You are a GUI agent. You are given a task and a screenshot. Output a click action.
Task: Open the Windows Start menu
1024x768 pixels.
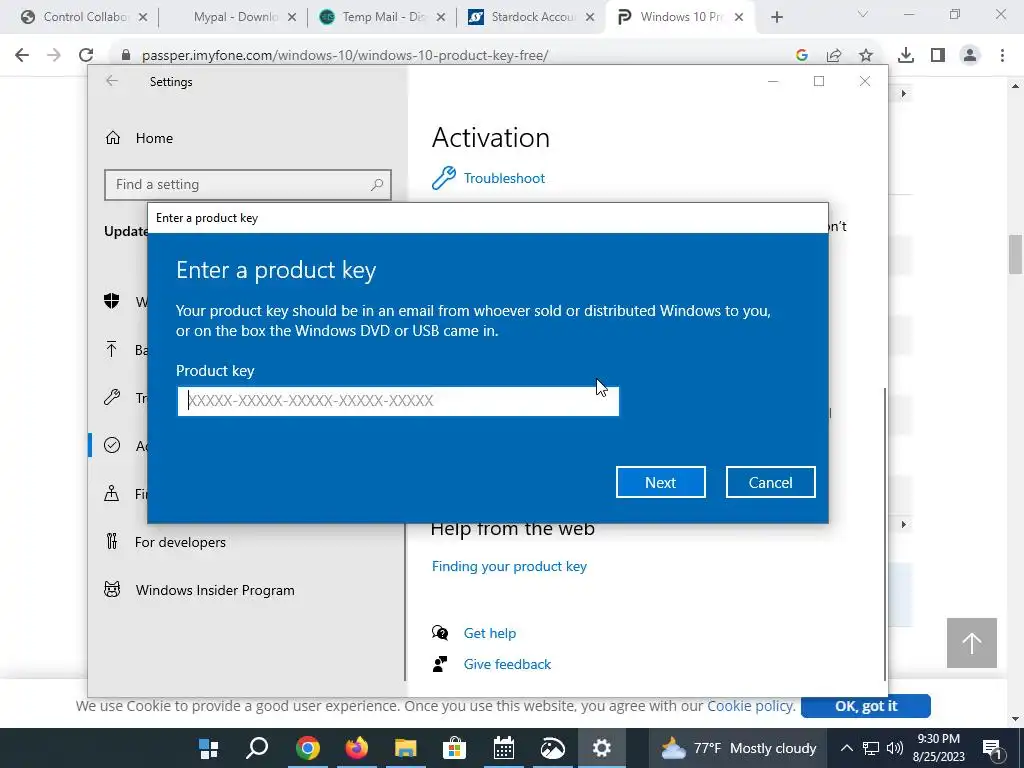(x=208, y=748)
